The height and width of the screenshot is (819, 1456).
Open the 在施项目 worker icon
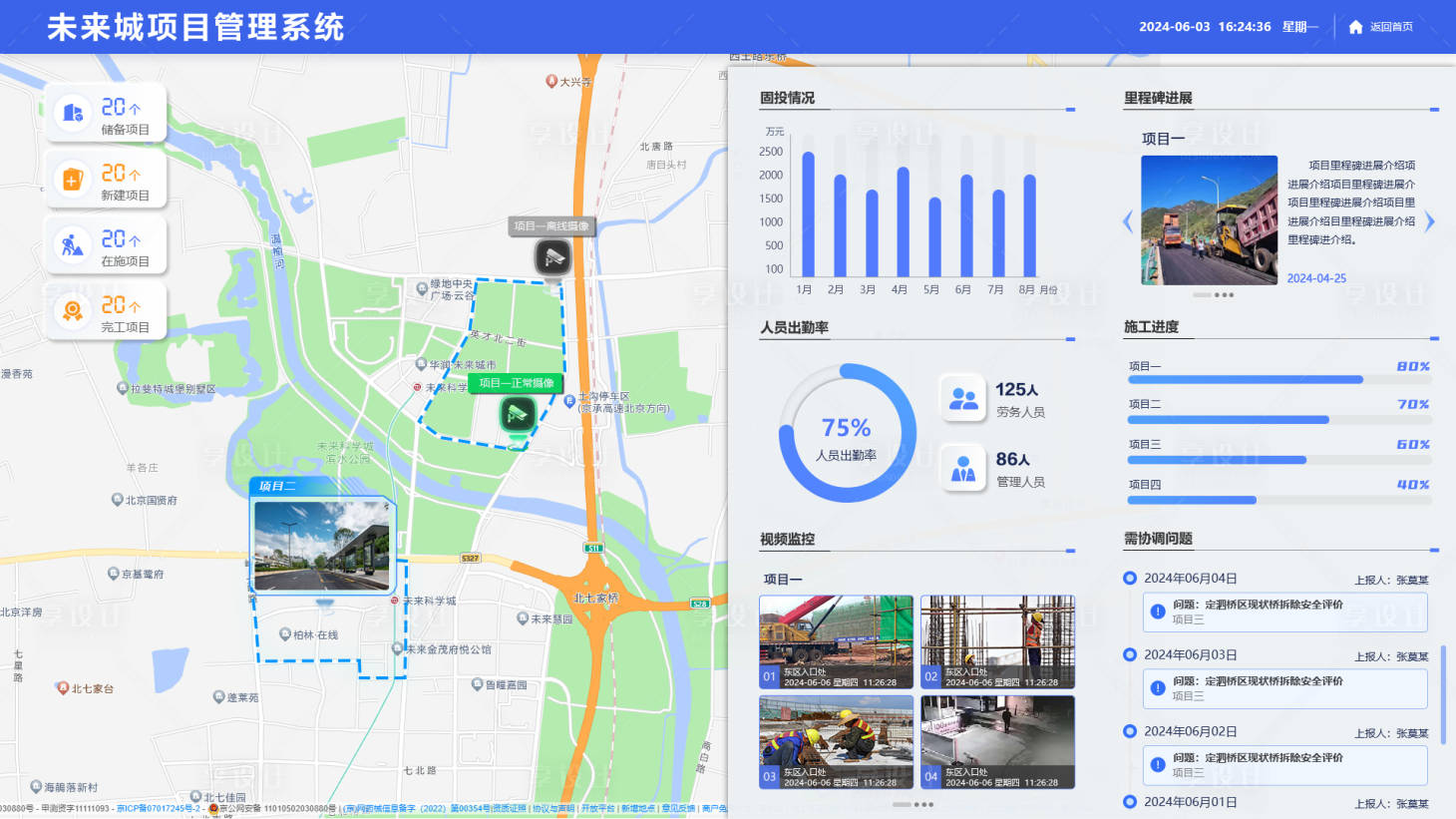pos(73,245)
